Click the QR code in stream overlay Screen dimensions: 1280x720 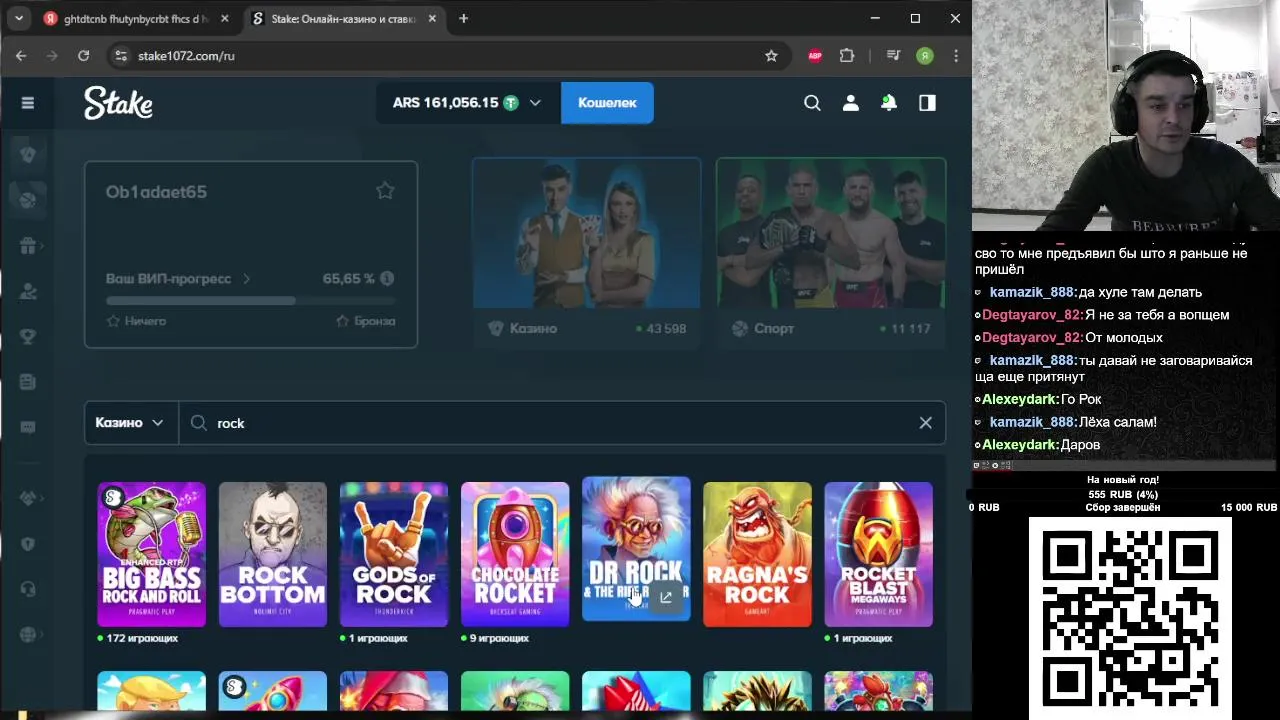point(1130,618)
